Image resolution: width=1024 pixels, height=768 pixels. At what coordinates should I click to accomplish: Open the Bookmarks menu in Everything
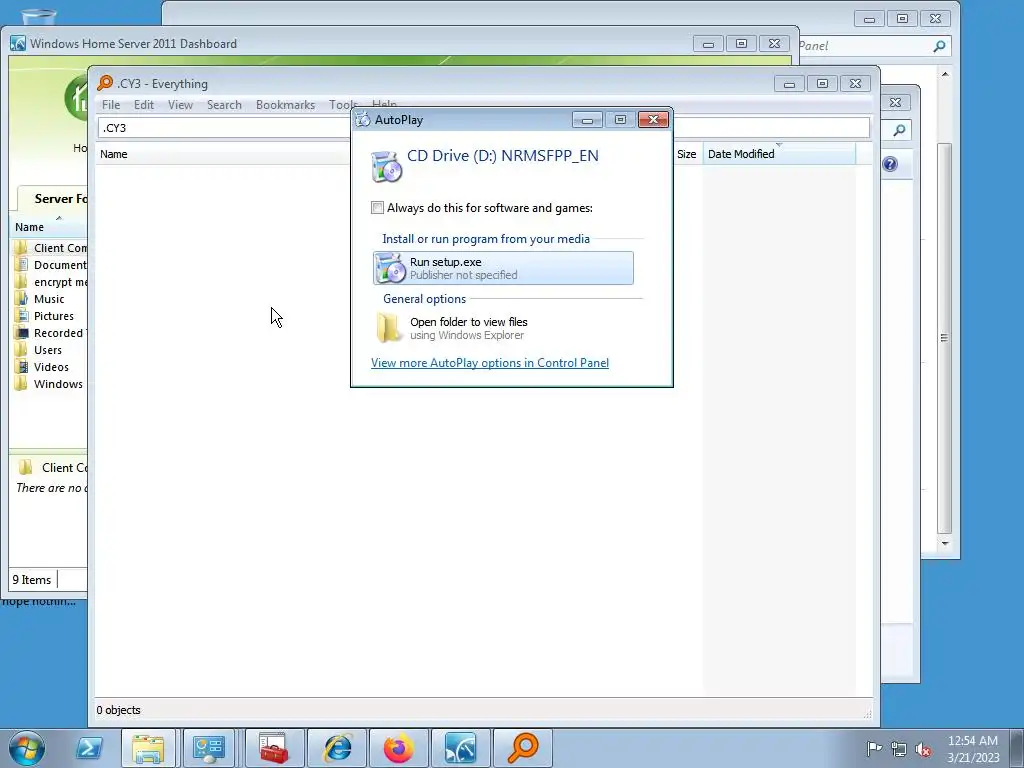click(x=285, y=104)
